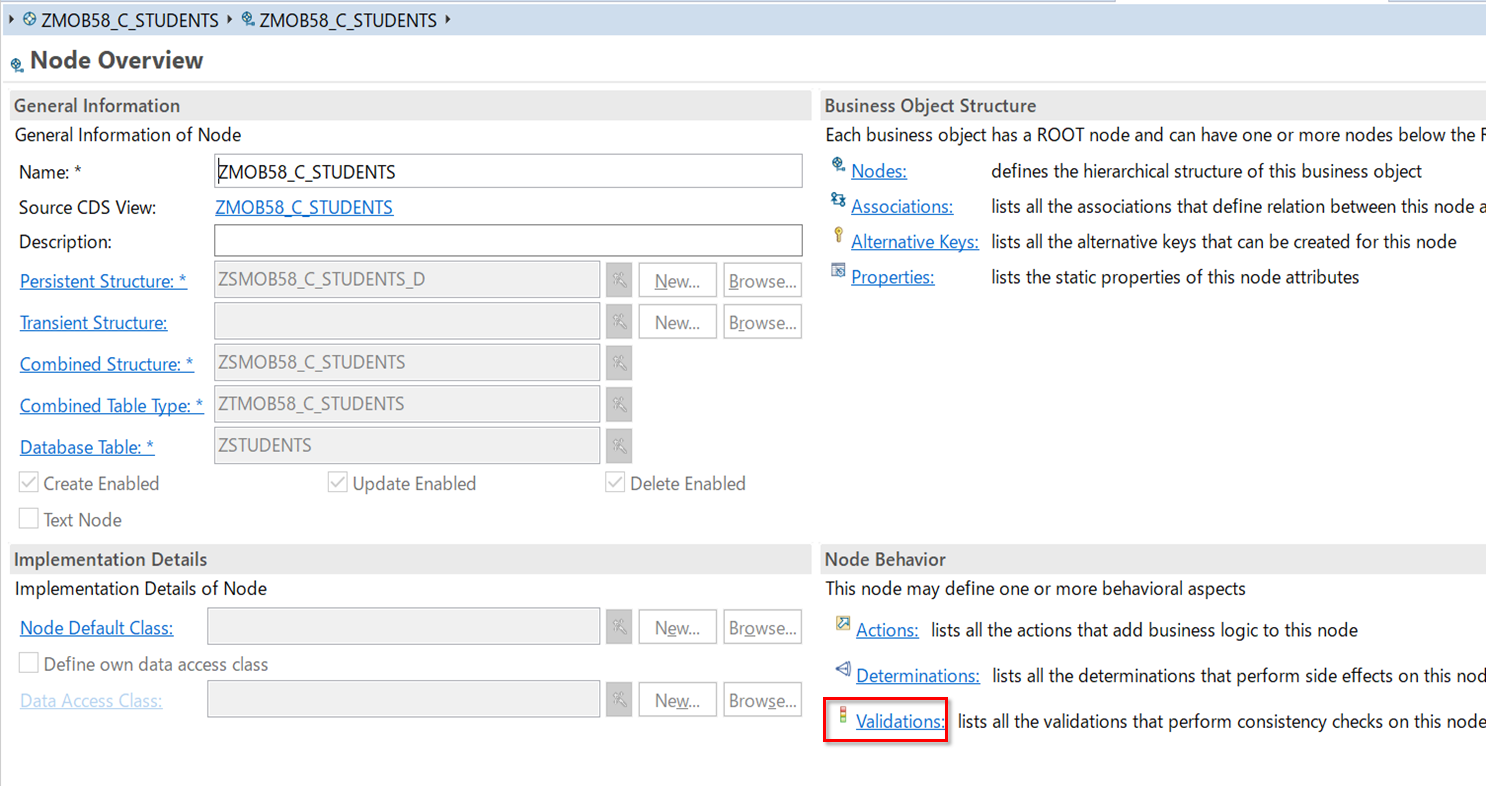Open the Validations link in Node Behavior
The height and width of the screenshot is (786, 1486).
[x=900, y=721]
